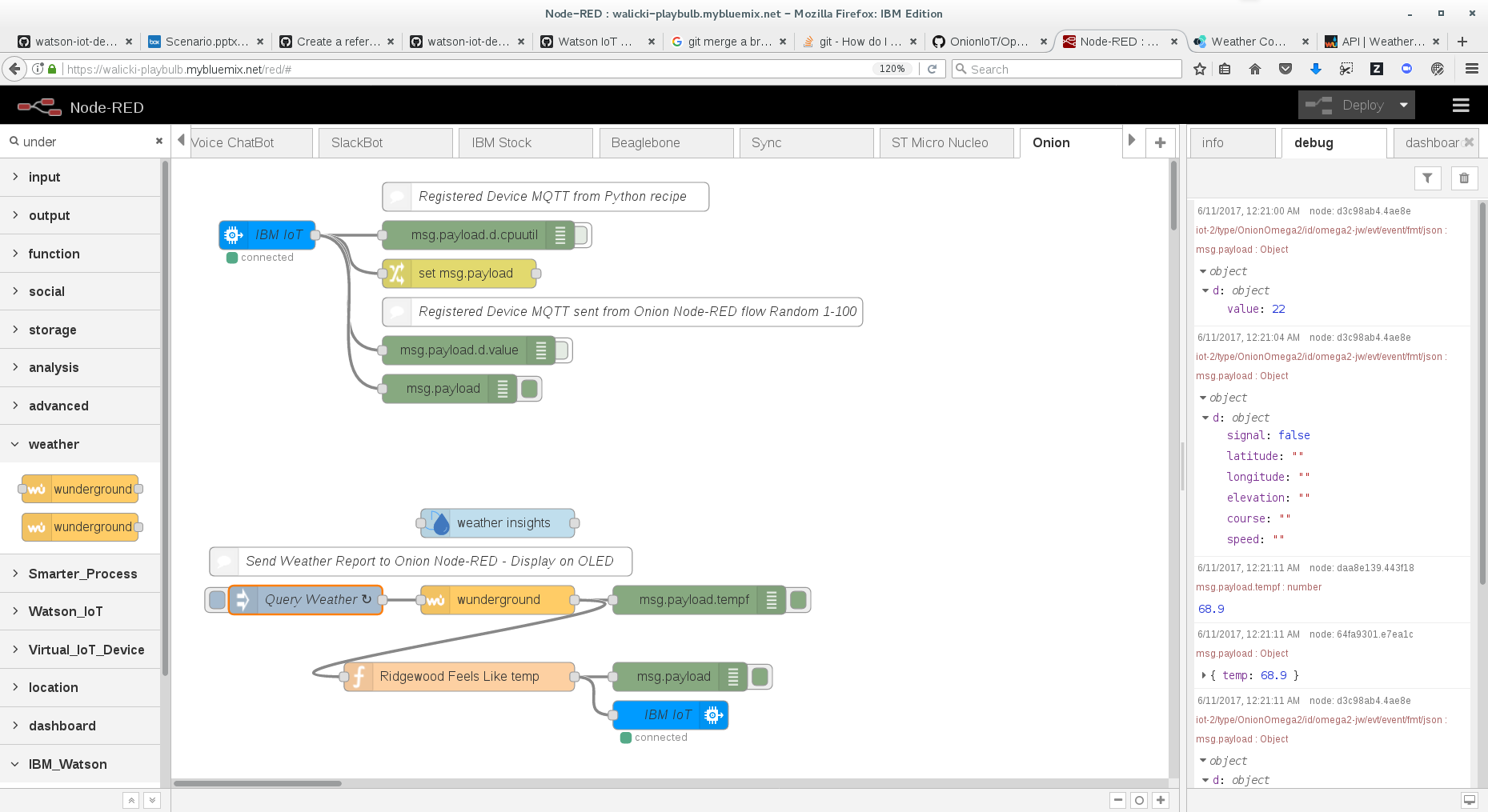
Task: Select the wunderground node in flow
Action: (498, 600)
